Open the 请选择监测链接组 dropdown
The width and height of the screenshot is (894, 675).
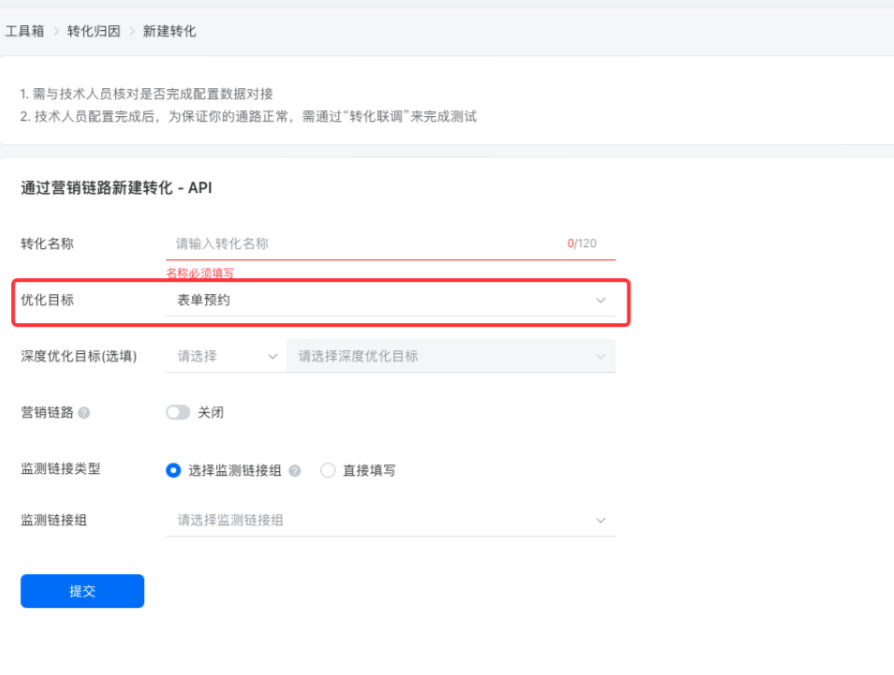(391, 521)
